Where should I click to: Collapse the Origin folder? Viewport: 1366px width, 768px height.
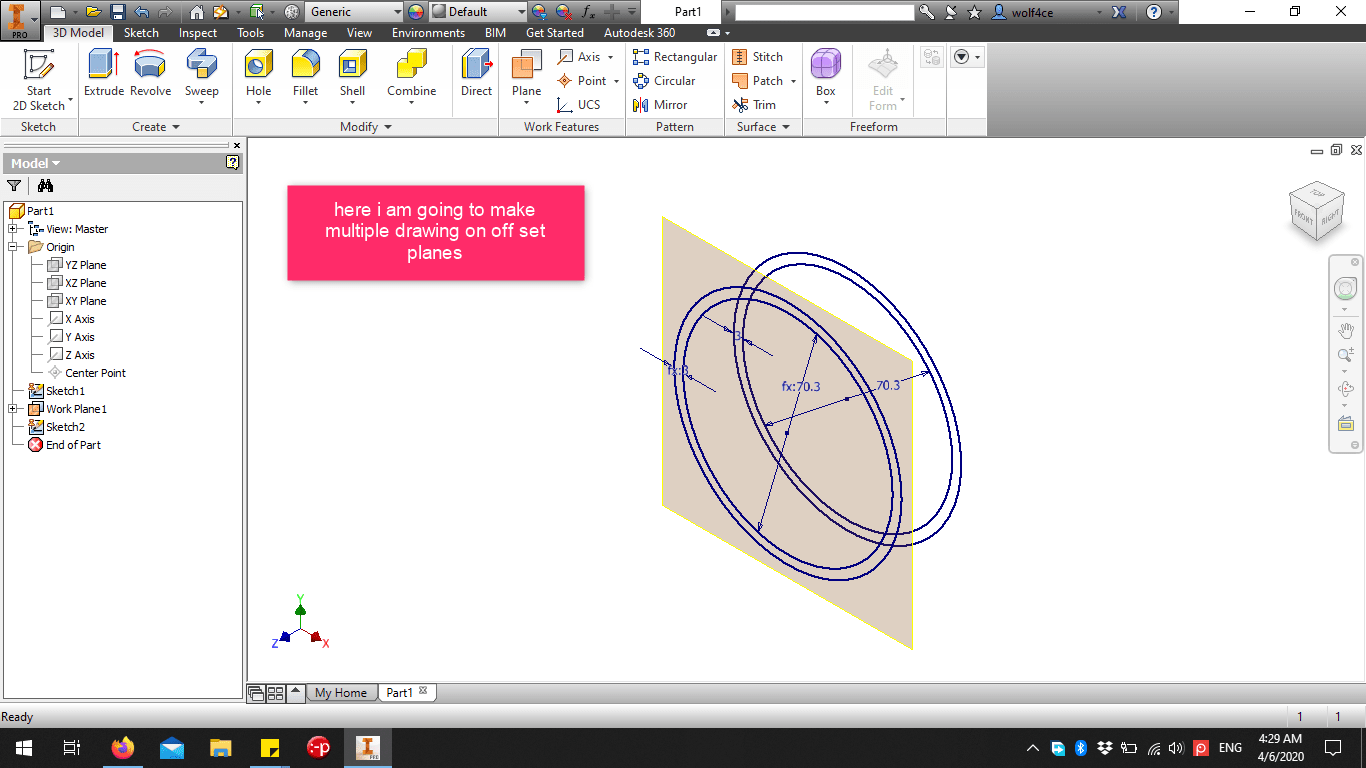pos(13,247)
